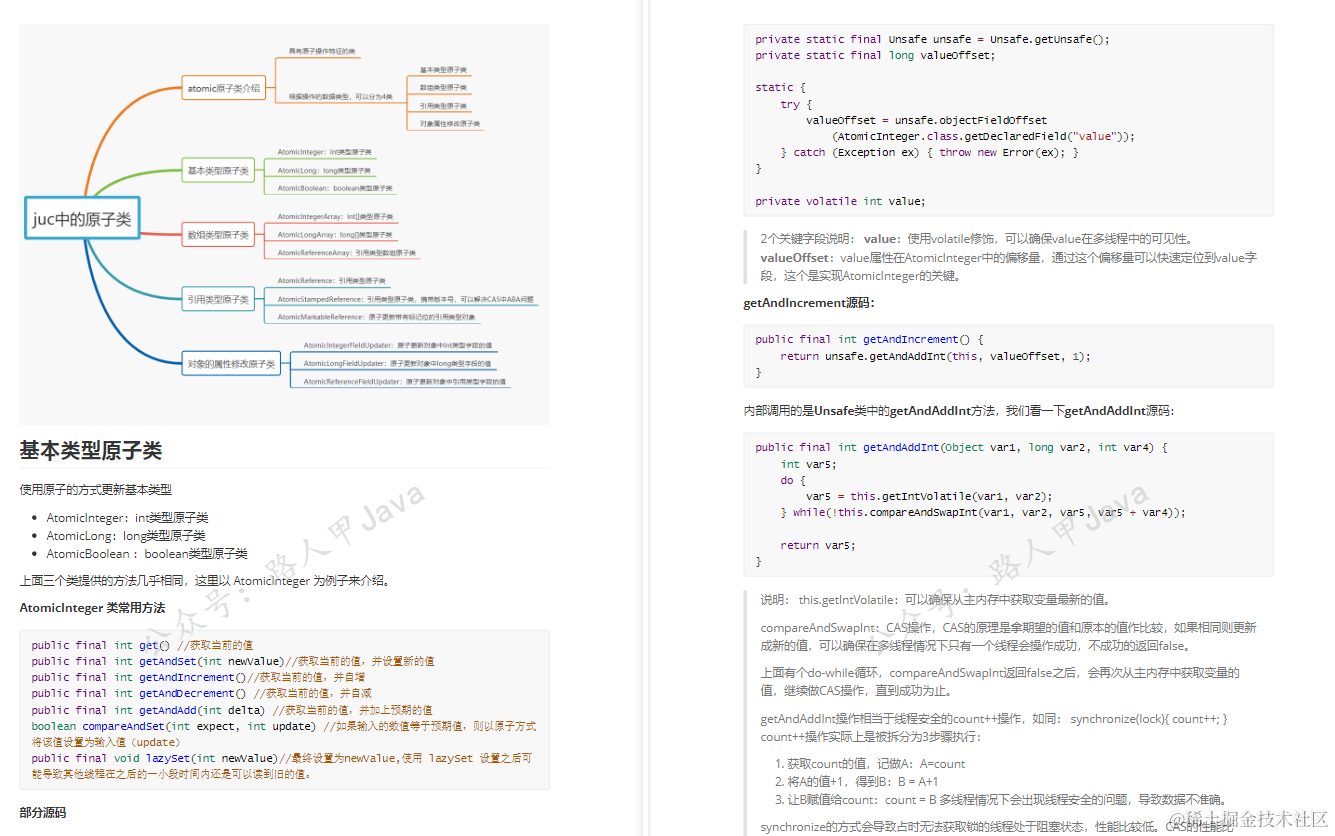This screenshot has height=836, width=1335.
Task: Click mind map leaf AtomicReferenceArray
Action: (x=346, y=253)
